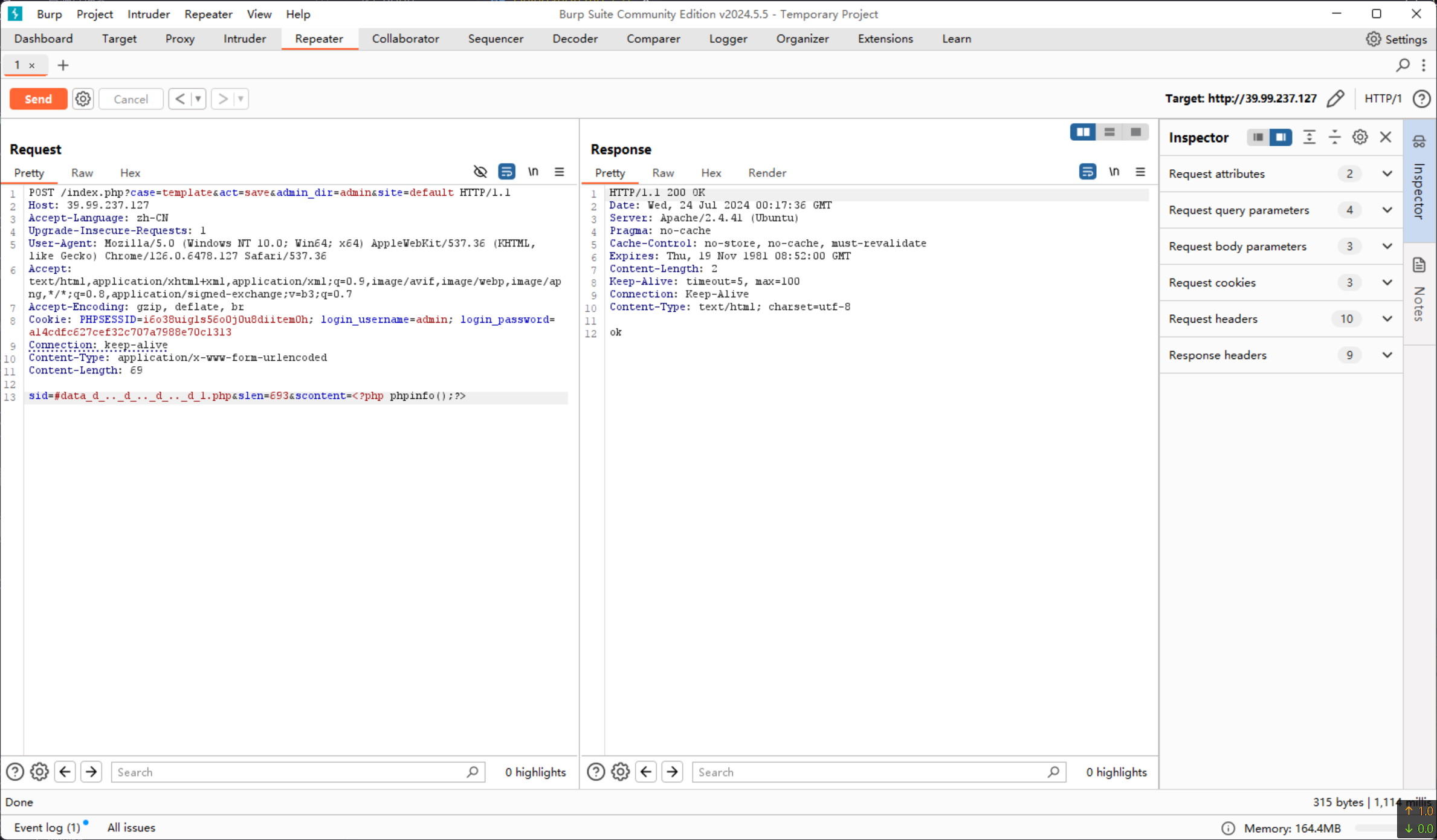Image resolution: width=1437 pixels, height=840 pixels.
Task: Click the orange Send button
Action: click(38, 99)
